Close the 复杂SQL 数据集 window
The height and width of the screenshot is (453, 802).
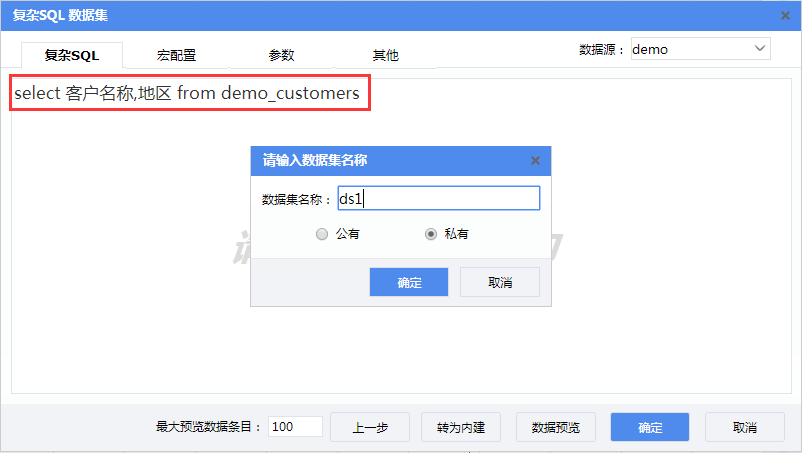pos(785,14)
